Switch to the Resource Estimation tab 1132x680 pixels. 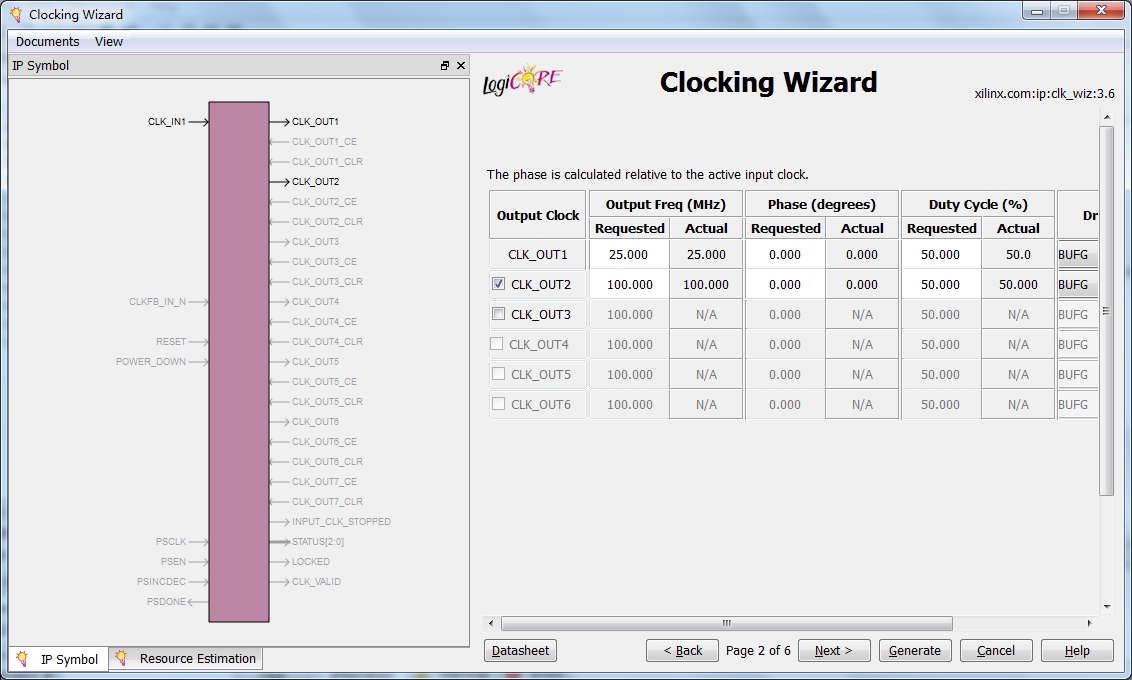tap(186, 658)
